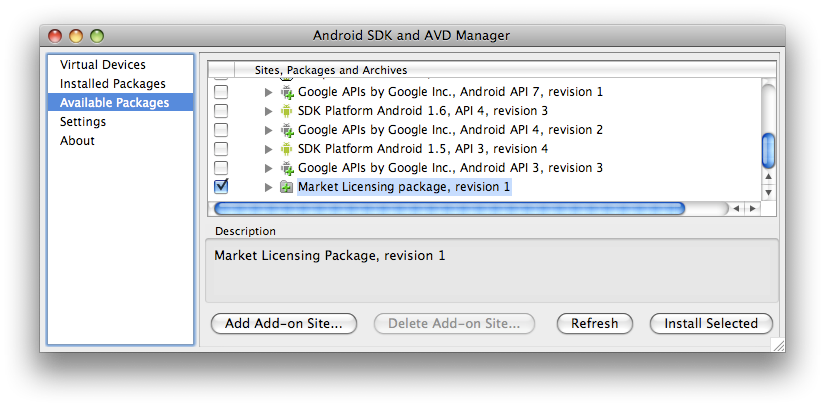Click the Install Selected button

click(711, 323)
